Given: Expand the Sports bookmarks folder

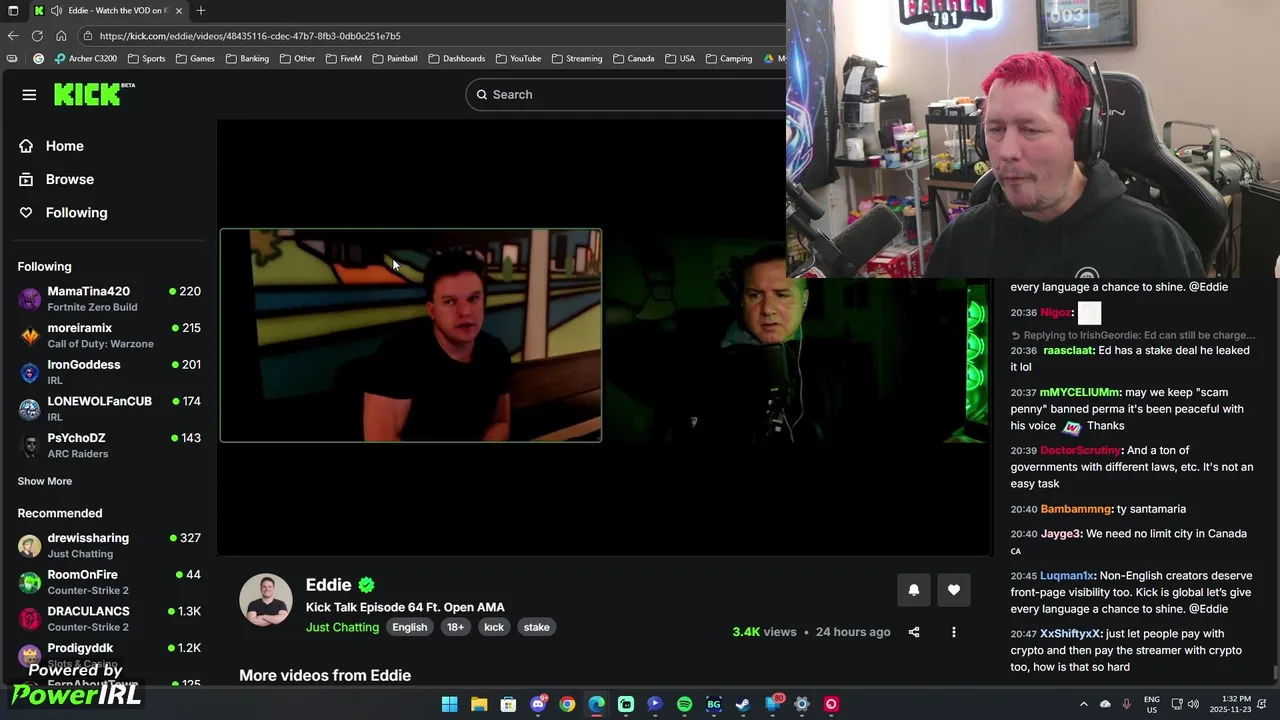Looking at the screenshot, I should [147, 59].
